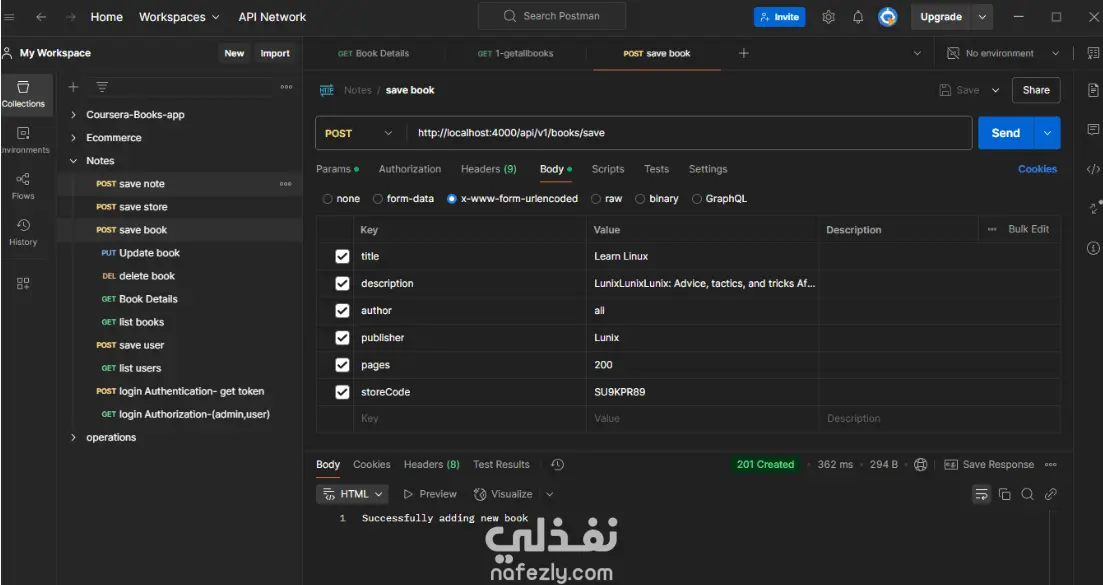The height and width of the screenshot is (585, 1103).
Task: Open the No environment selector dropdown
Action: pos(1002,53)
